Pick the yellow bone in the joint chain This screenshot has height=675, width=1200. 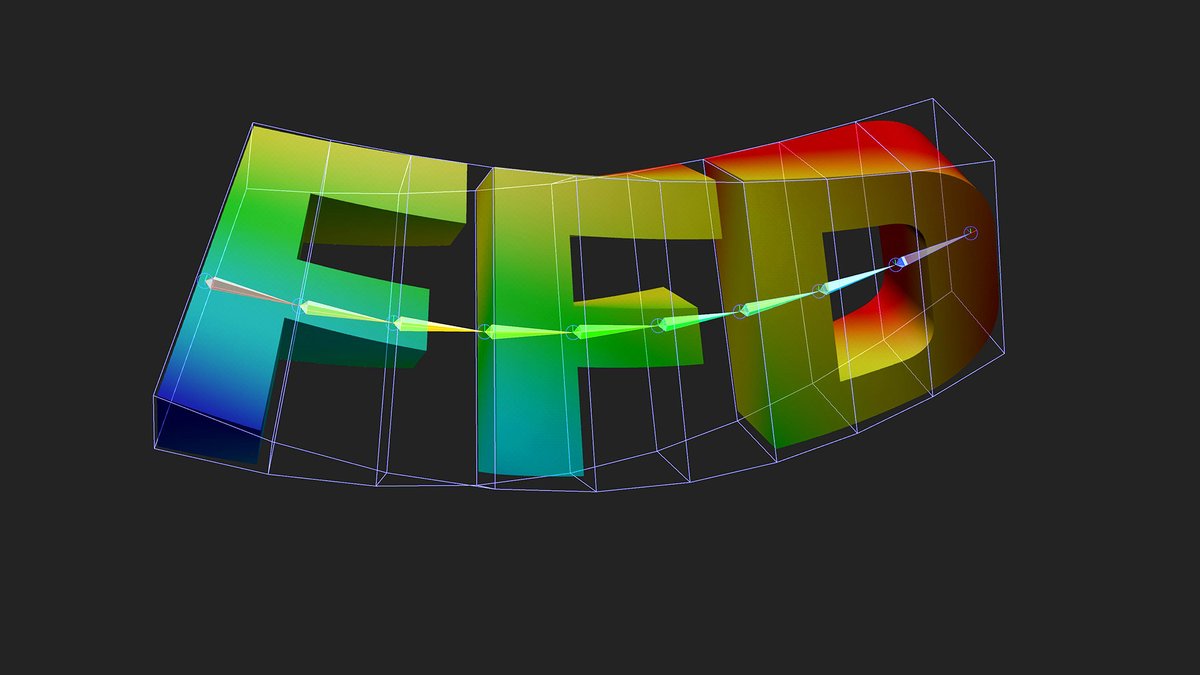(x=438, y=326)
